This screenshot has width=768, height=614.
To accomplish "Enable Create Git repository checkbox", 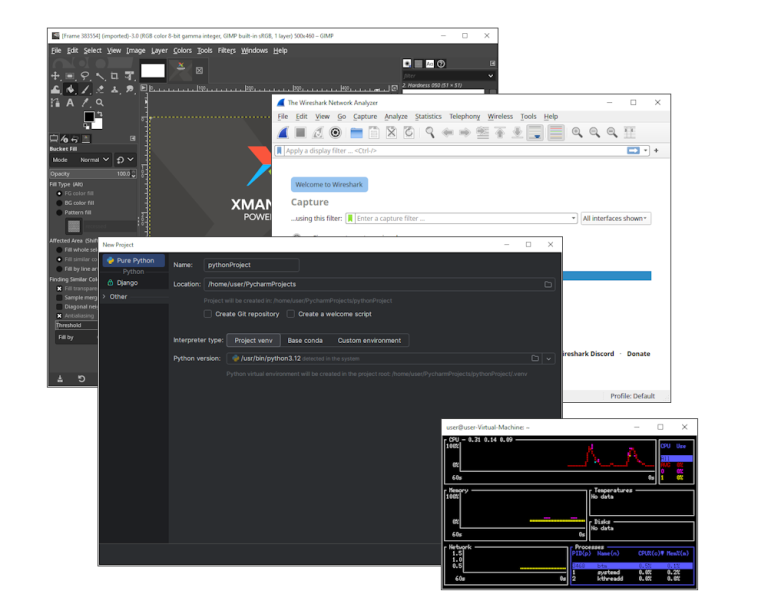I will coord(208,314).
